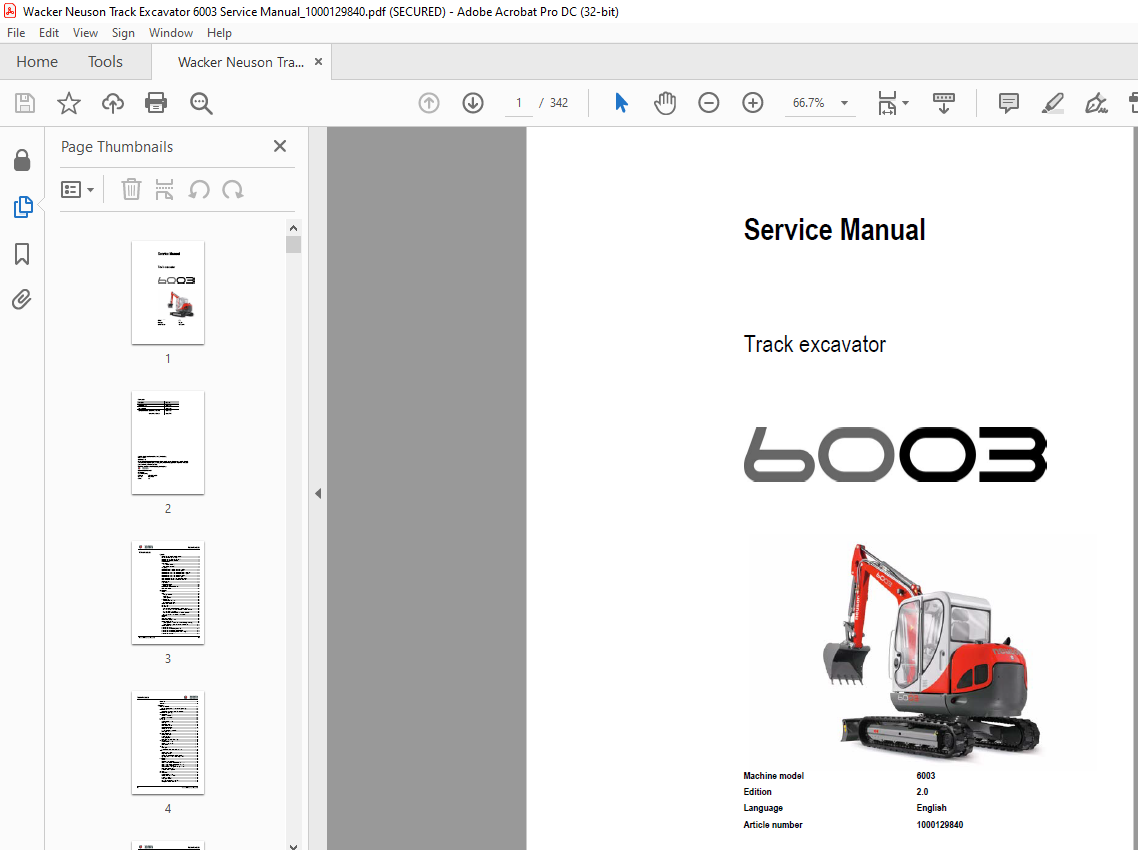Toggle Page Thumbnails panel icon

(x=22, y=207)
